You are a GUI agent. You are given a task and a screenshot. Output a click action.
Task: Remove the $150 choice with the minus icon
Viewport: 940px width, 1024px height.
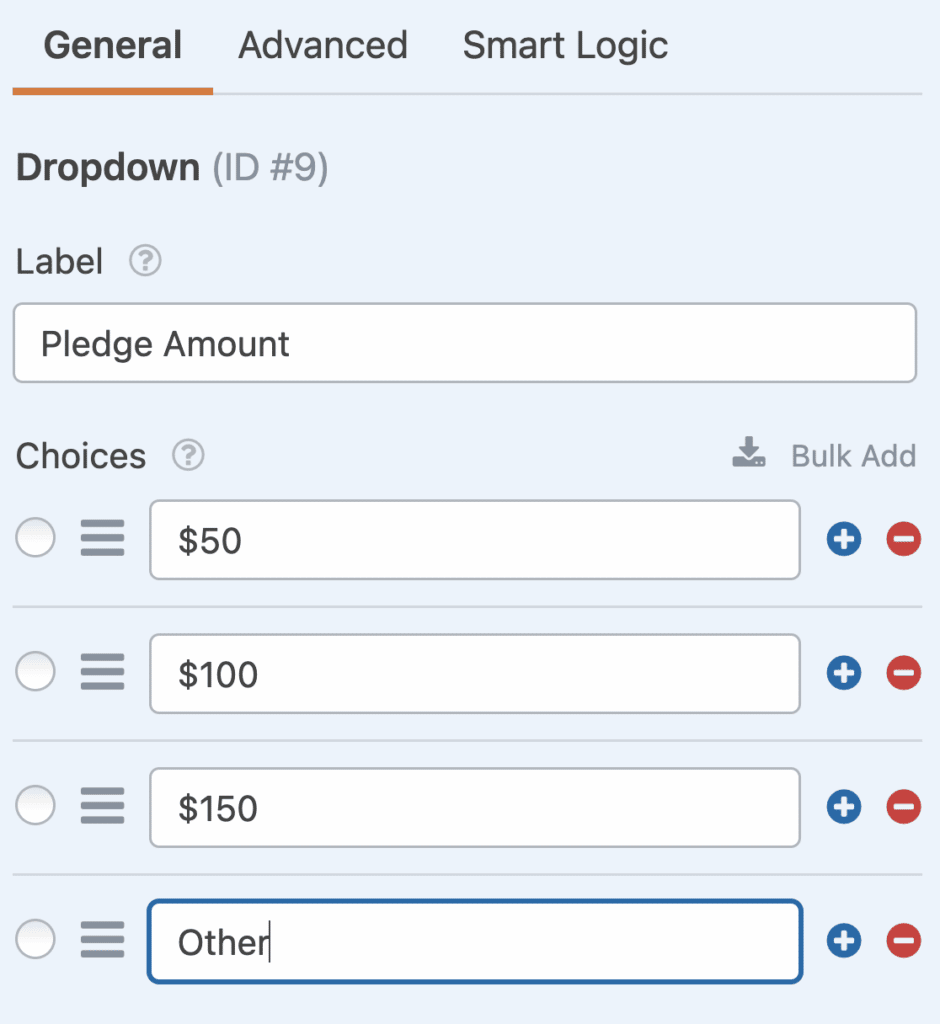tap(903, 807)
